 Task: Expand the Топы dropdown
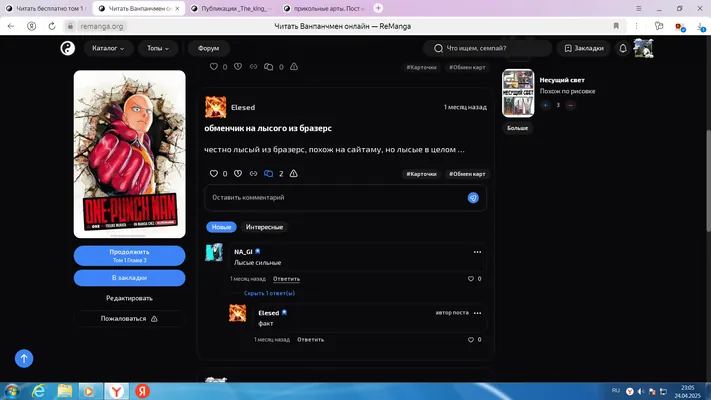pyautogui.click(x=158, y=48)
